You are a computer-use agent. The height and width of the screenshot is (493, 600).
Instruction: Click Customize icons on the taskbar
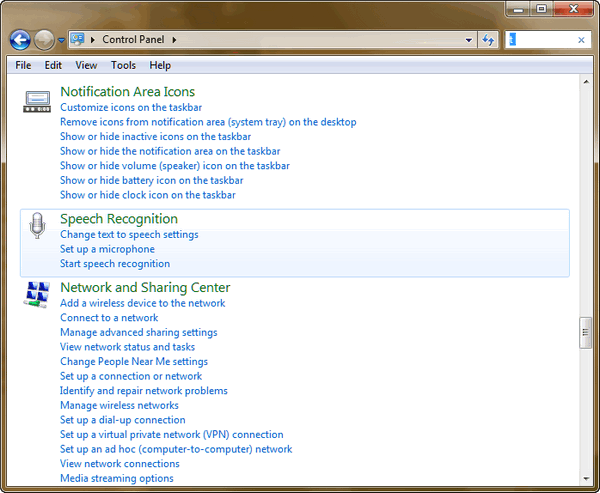coord(131,108)
